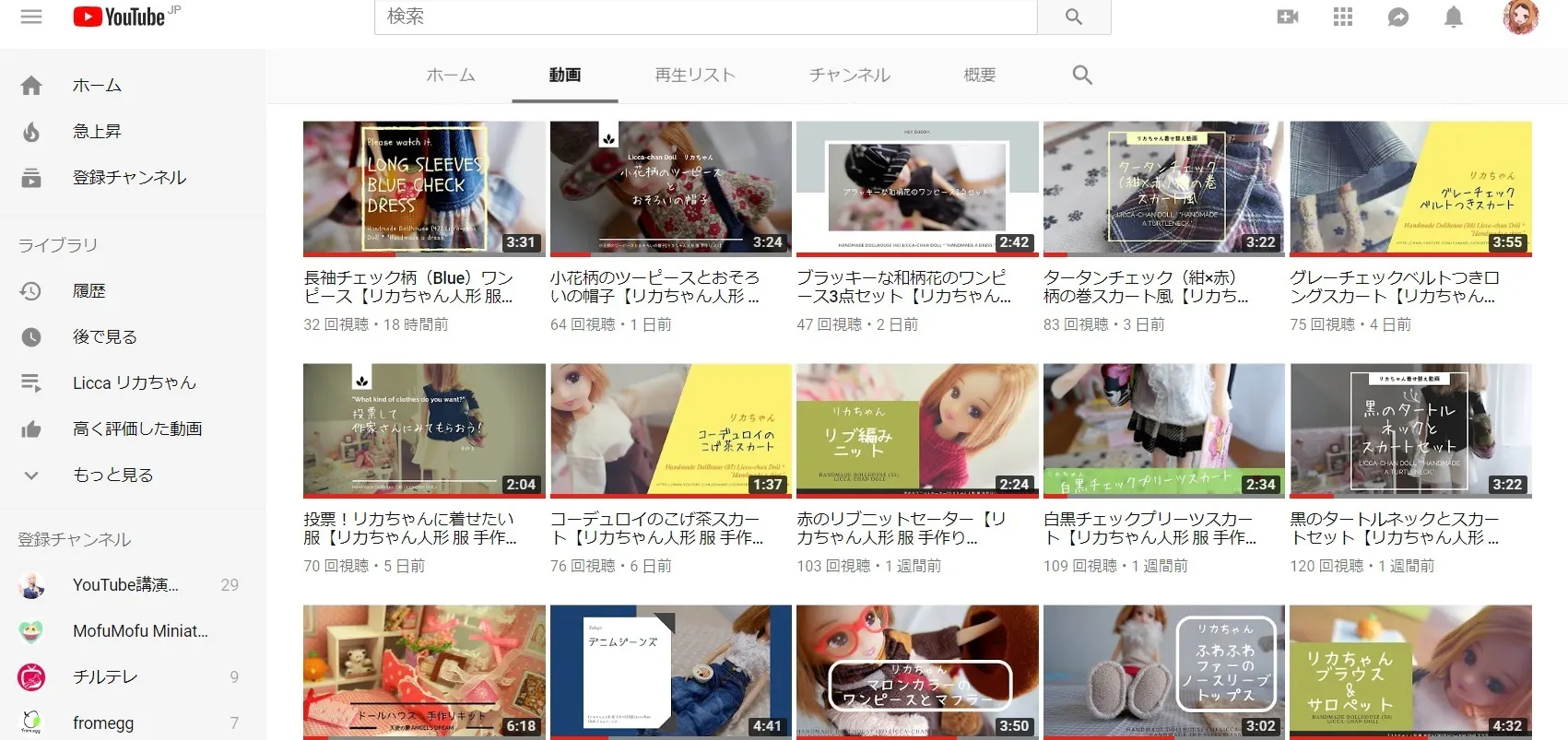
Task: Search within channel using magnifier icon
Action: [1082, 75]
